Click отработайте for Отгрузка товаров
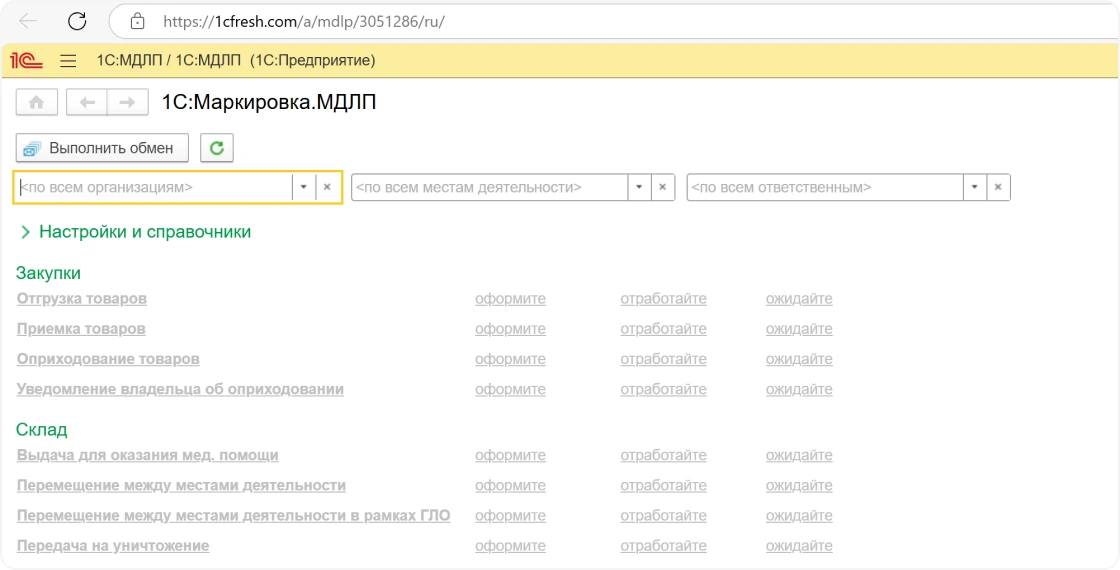This screenshot has width=1120, height=570. click(x=664, y=299)
